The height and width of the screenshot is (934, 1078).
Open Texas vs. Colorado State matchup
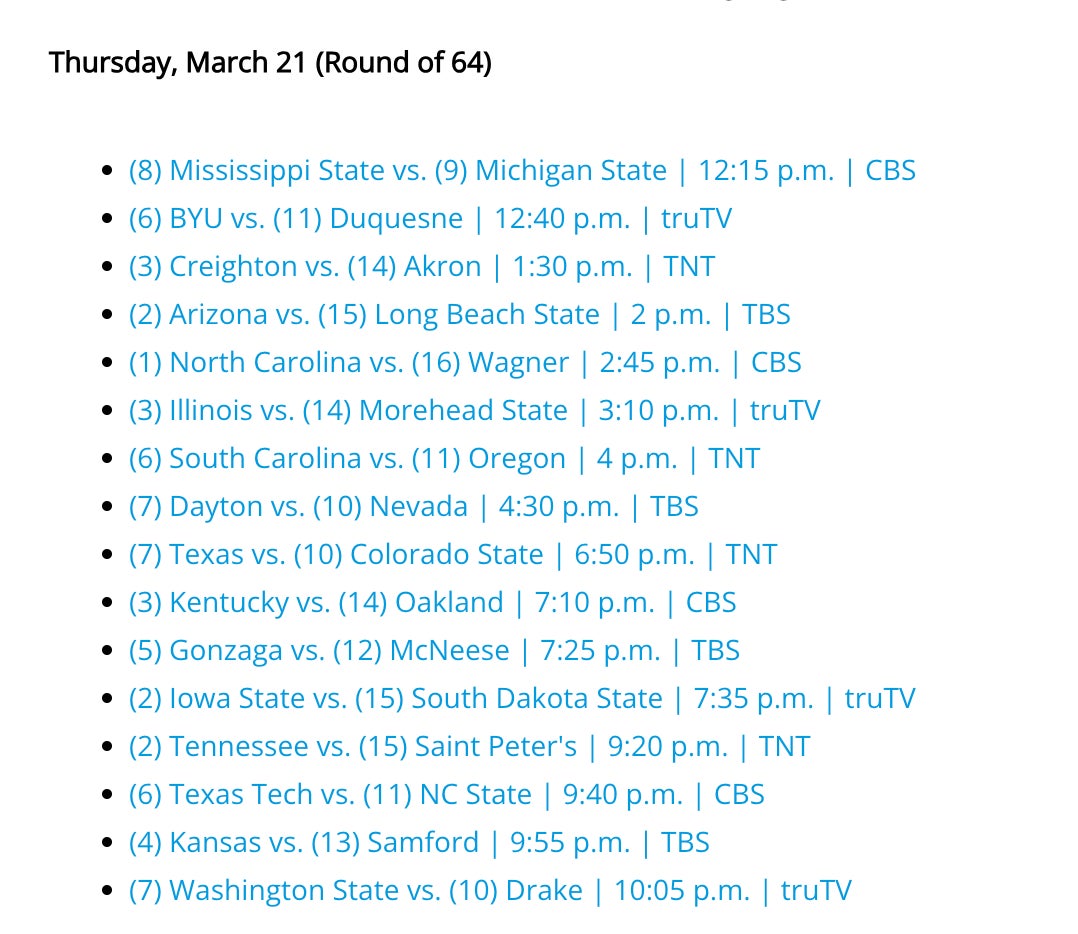(x=452, y=555)
